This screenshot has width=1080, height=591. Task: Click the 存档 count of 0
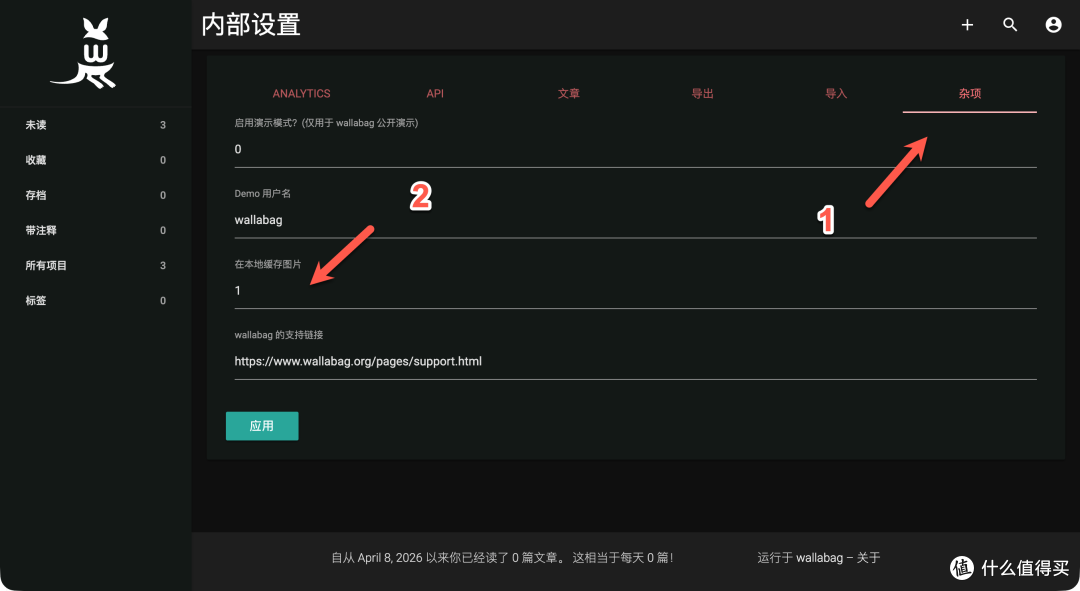[x=163, y=196]
